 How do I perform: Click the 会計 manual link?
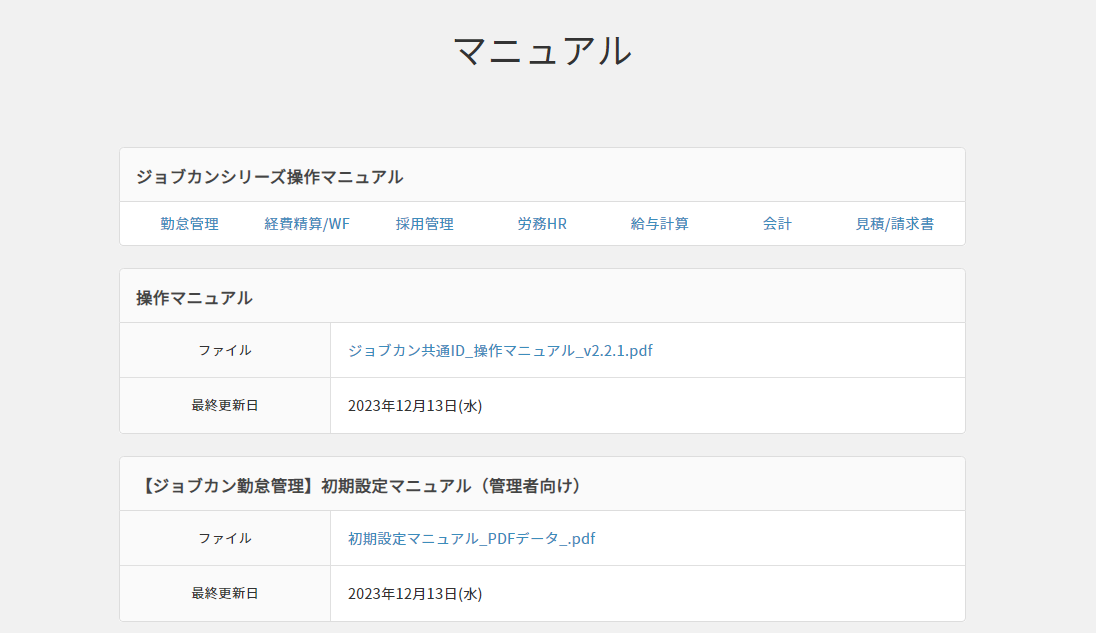(777, 224)
